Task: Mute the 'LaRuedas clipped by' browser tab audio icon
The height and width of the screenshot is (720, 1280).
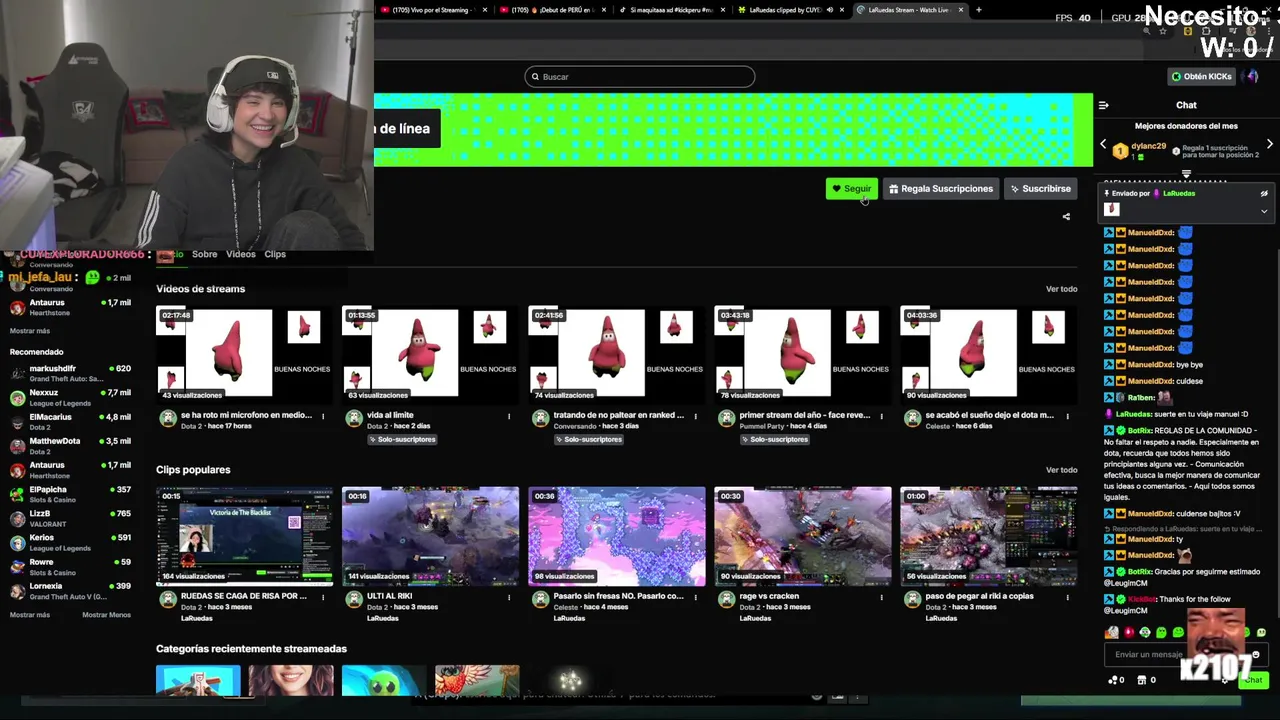Action: (830, 10)
